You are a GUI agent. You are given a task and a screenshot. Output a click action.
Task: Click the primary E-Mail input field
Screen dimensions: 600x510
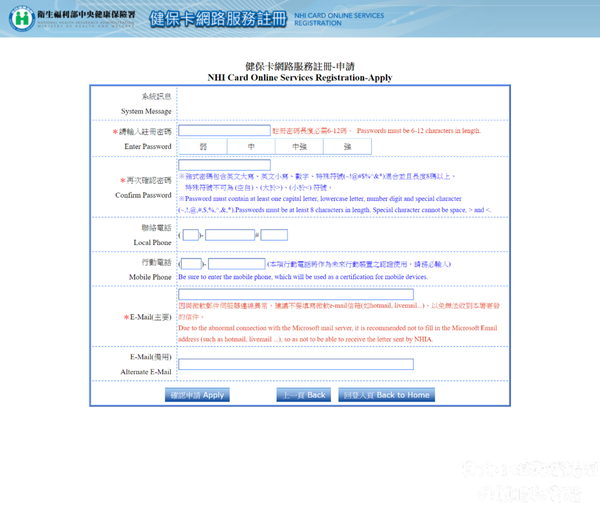tap(296, 294)
